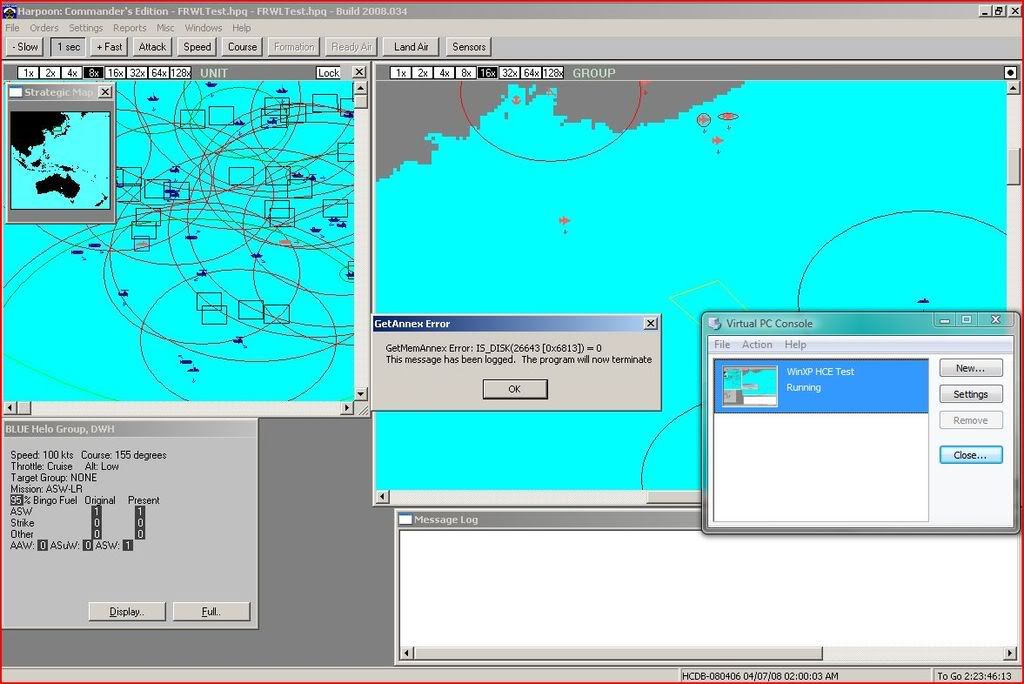Image resolution: width=1024 pixels, height=684 pixels.
Task: Click the Course toolbar button
Action: [242, 47]
